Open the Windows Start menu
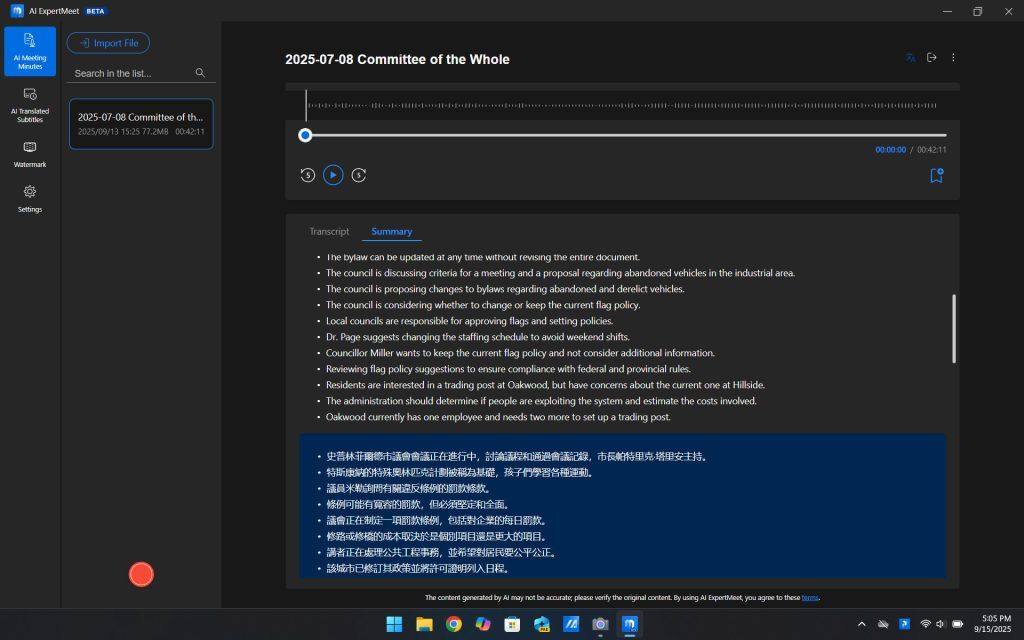The width and height of the screenshot is (1024, 640). point(394,624)
